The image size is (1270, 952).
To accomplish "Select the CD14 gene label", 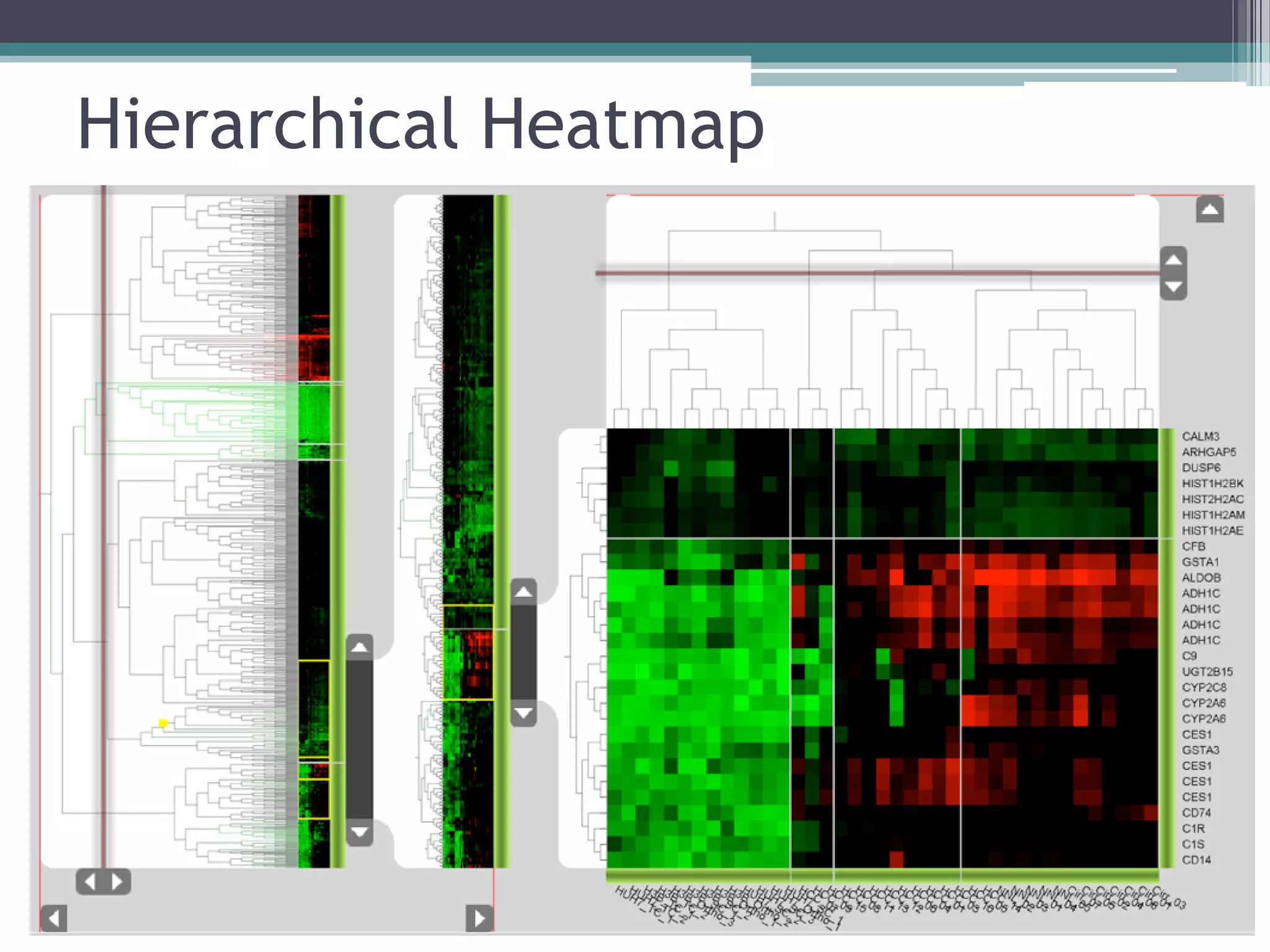I will 1196,860.
